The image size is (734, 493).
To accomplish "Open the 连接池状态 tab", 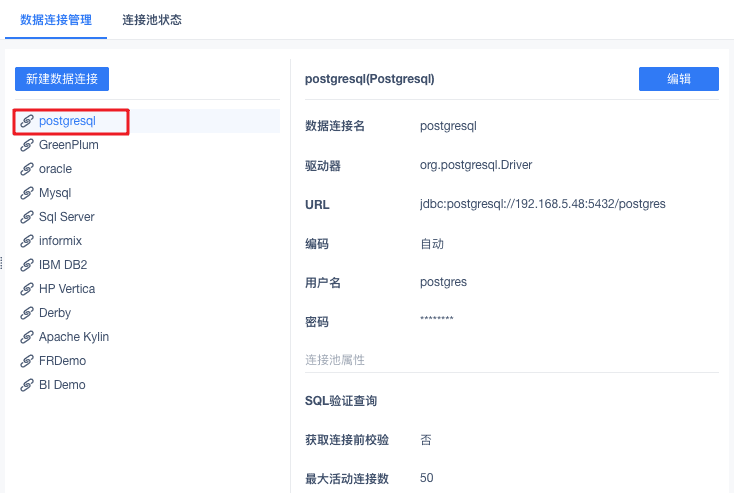I will coord(152,20).
